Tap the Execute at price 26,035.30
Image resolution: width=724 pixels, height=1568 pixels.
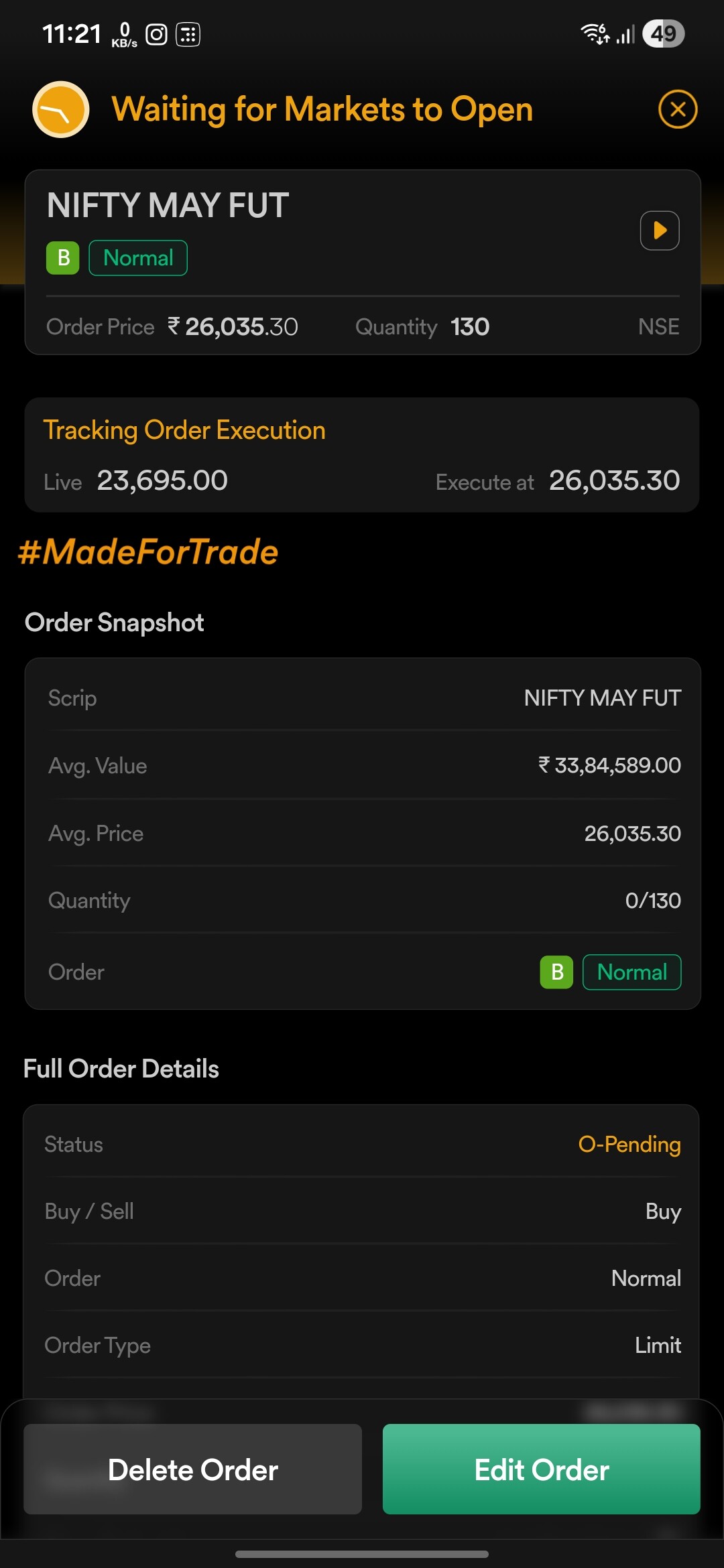coord(615,480)
